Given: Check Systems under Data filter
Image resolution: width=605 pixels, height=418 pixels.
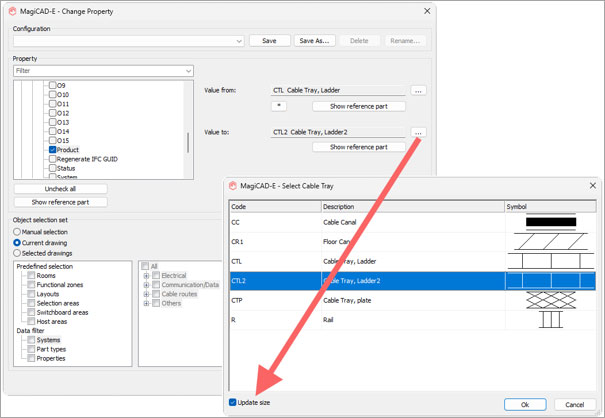Looking at the screenshot, I should (31, 340).
